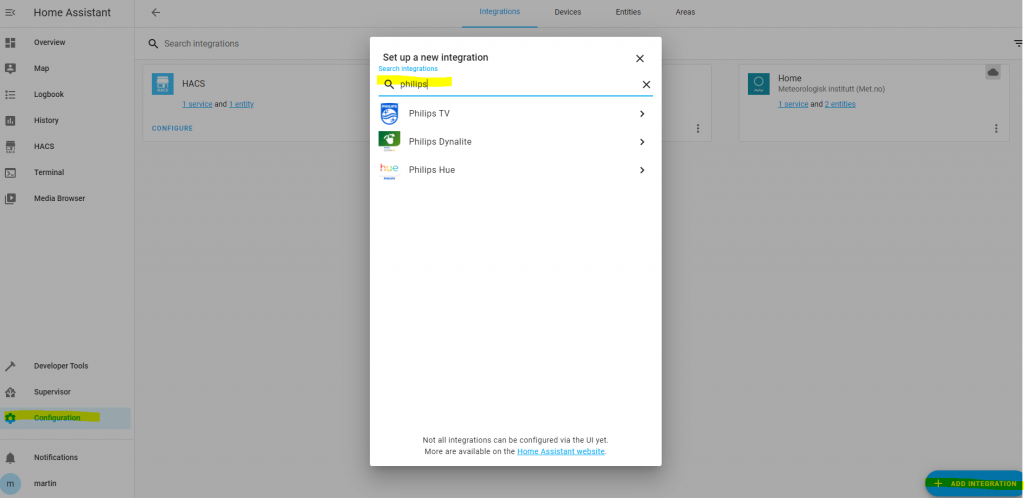
Task: Open the martin user avatar
Action: 10,484
